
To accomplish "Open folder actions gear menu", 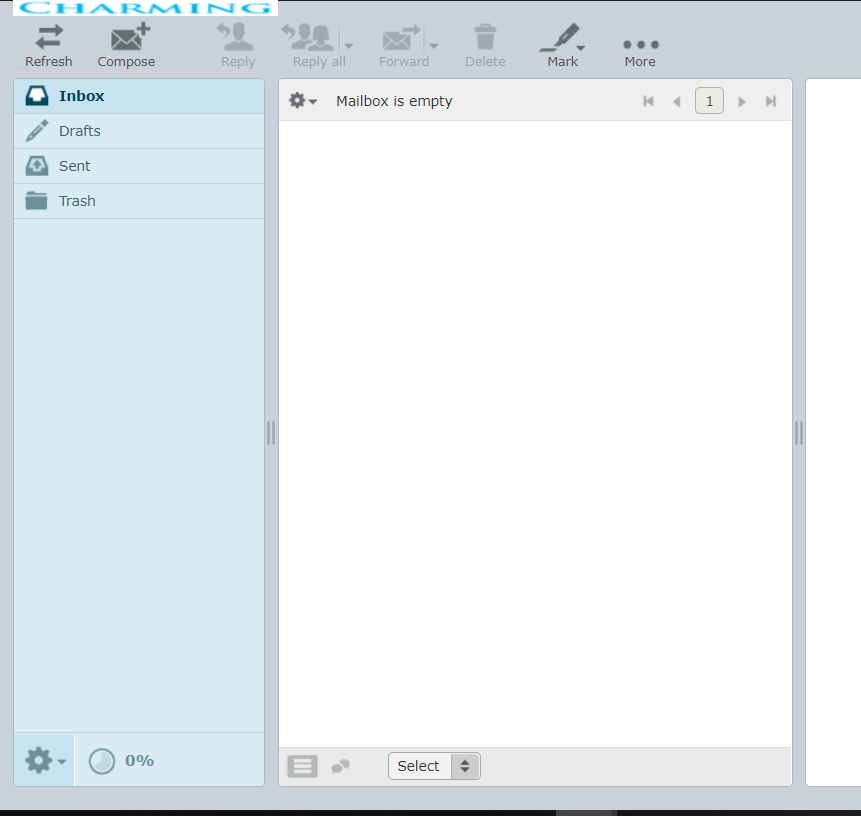I will click(x=45, y=761).
